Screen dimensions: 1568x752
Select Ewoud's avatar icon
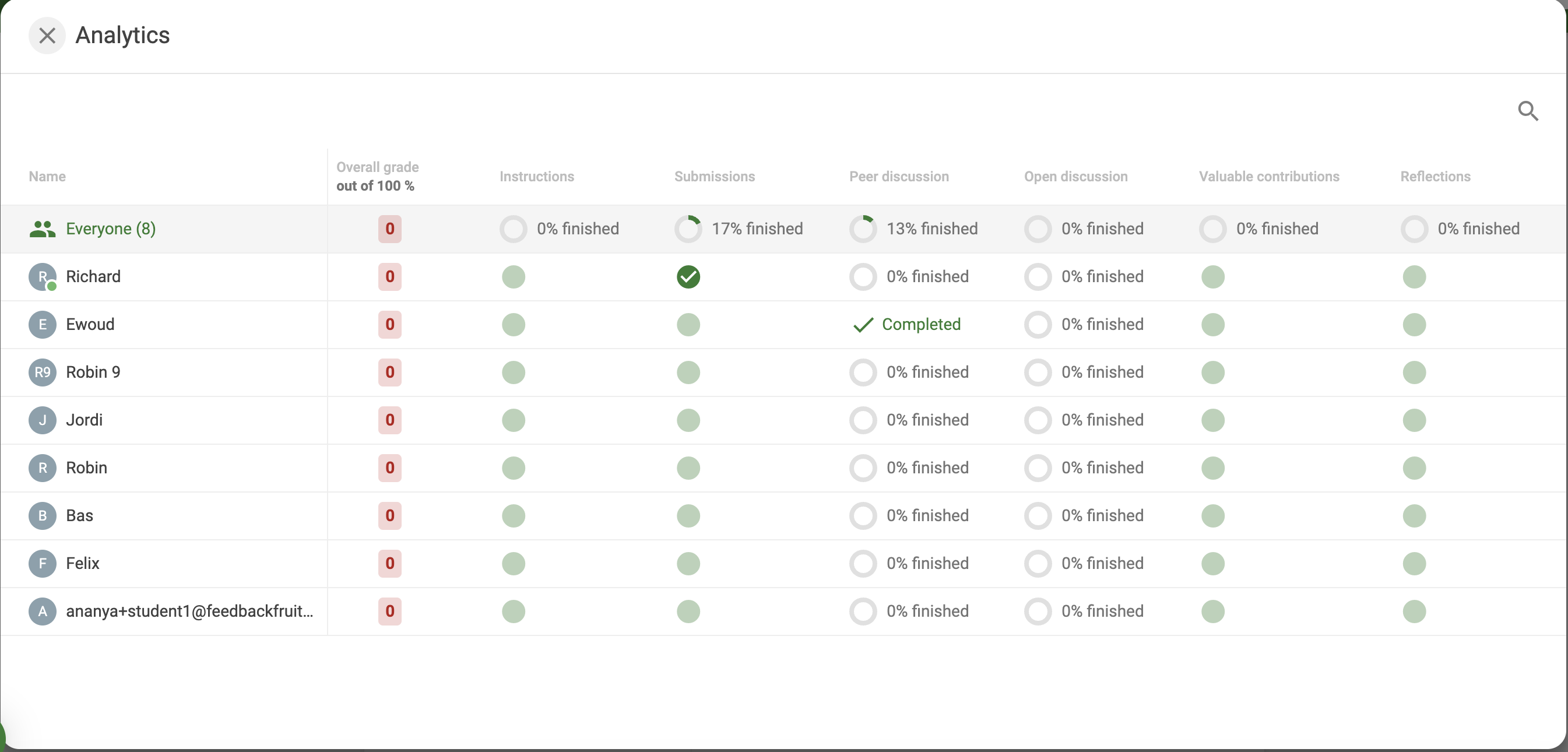coord(43,325)
